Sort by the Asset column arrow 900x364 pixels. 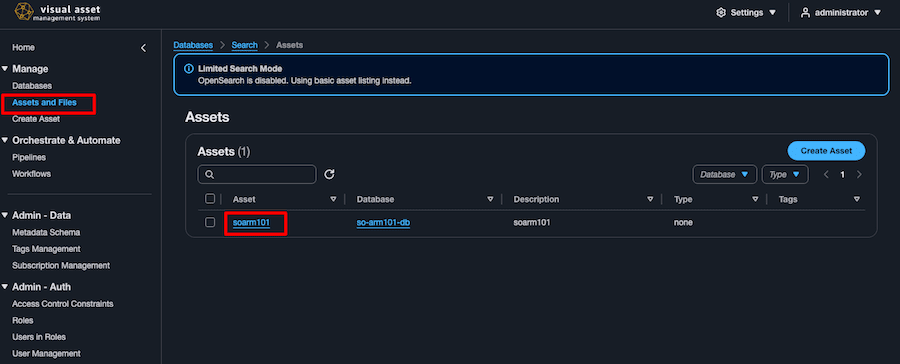point(333,199)
